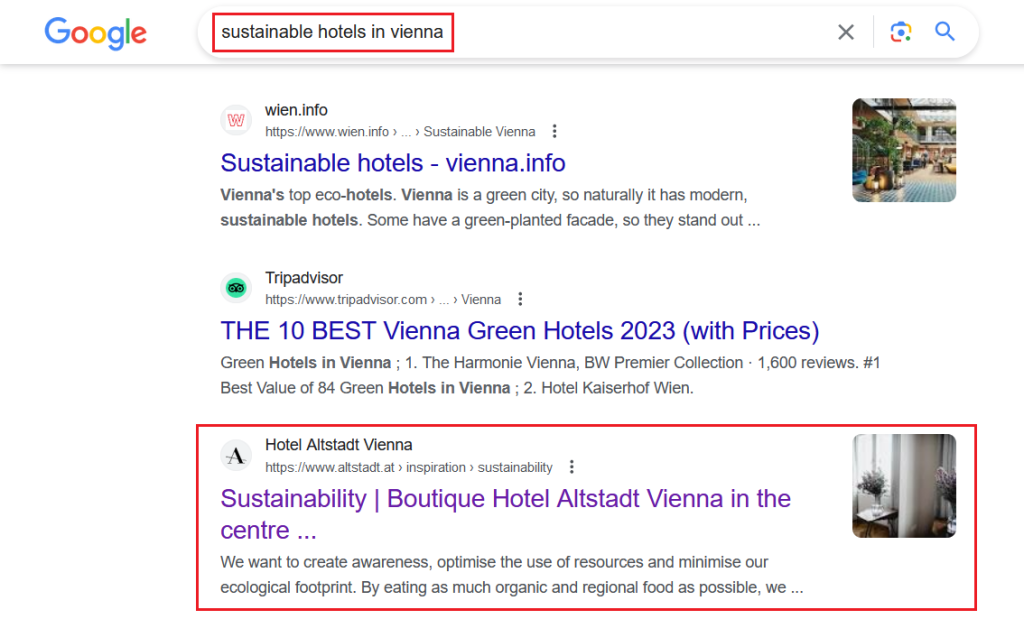Click the Tripadvisor owl favicon

point(236,288)
